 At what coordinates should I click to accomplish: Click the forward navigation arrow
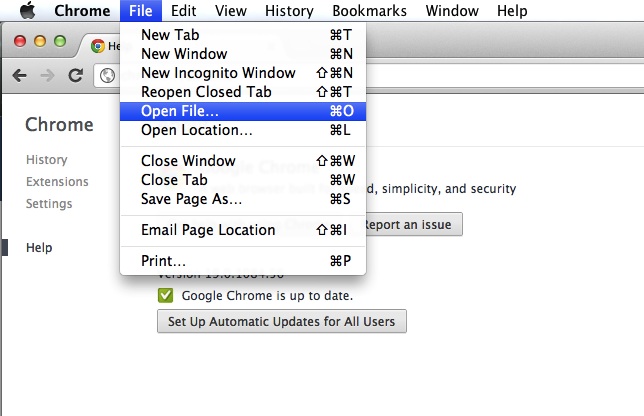coord(47,76)
